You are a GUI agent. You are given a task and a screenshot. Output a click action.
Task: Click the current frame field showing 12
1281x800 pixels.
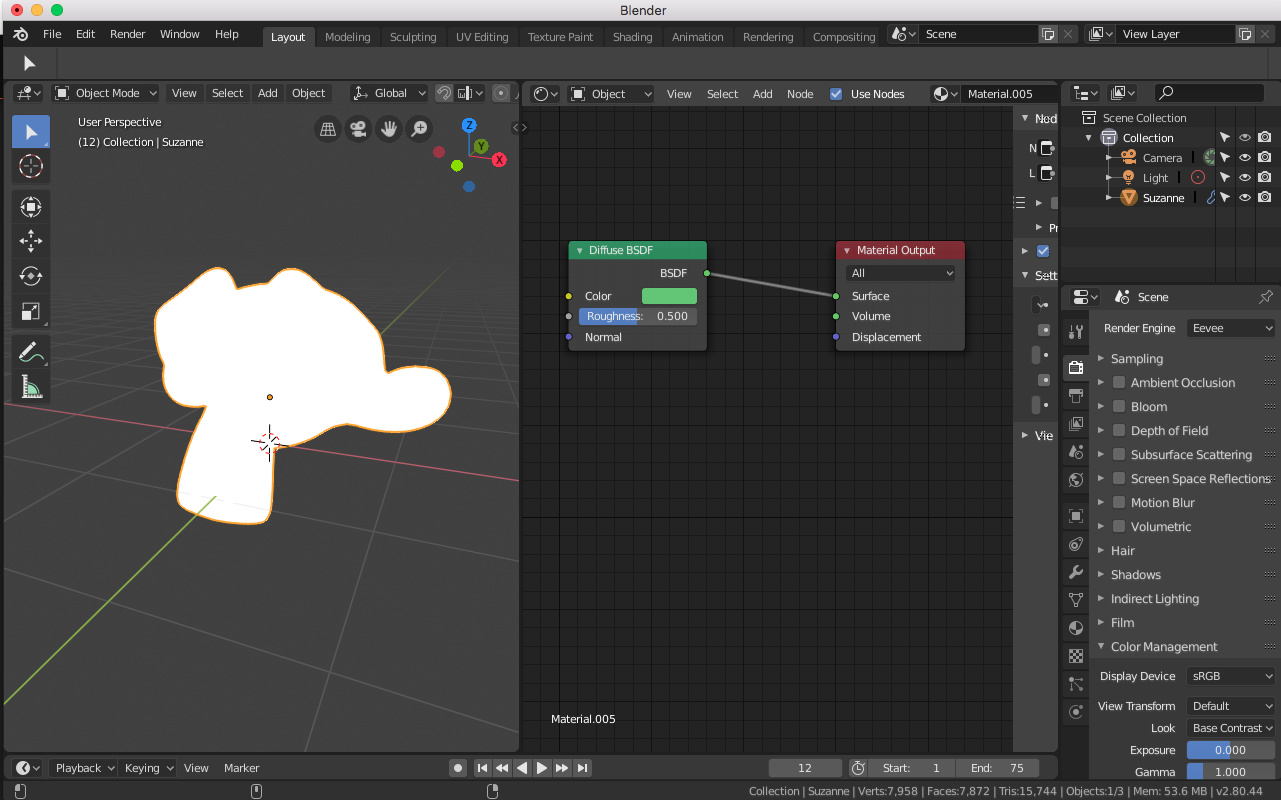coord(804,768)
